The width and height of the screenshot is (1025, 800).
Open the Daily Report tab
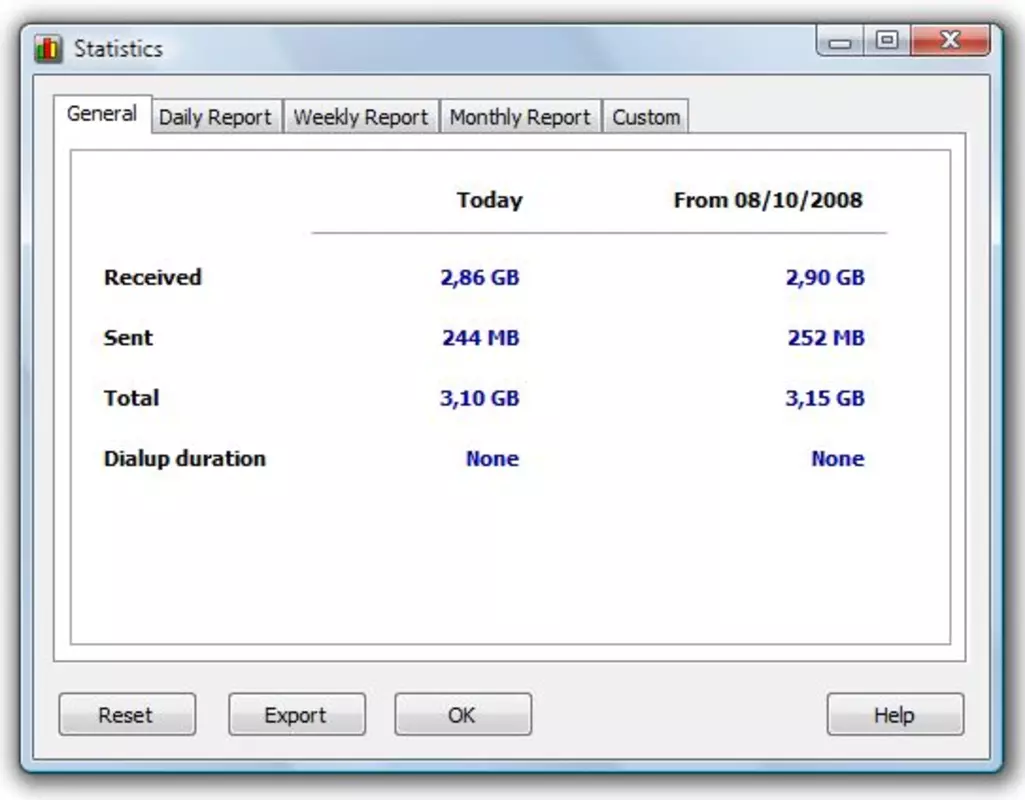coord(215,117)
